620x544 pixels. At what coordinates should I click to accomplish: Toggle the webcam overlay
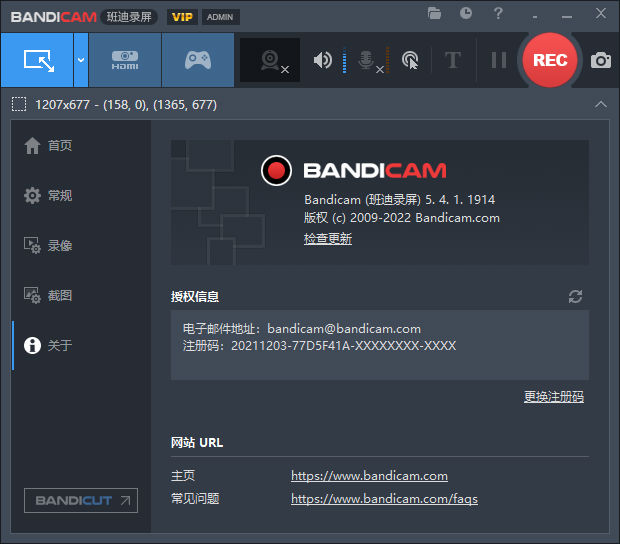(270, 60)
